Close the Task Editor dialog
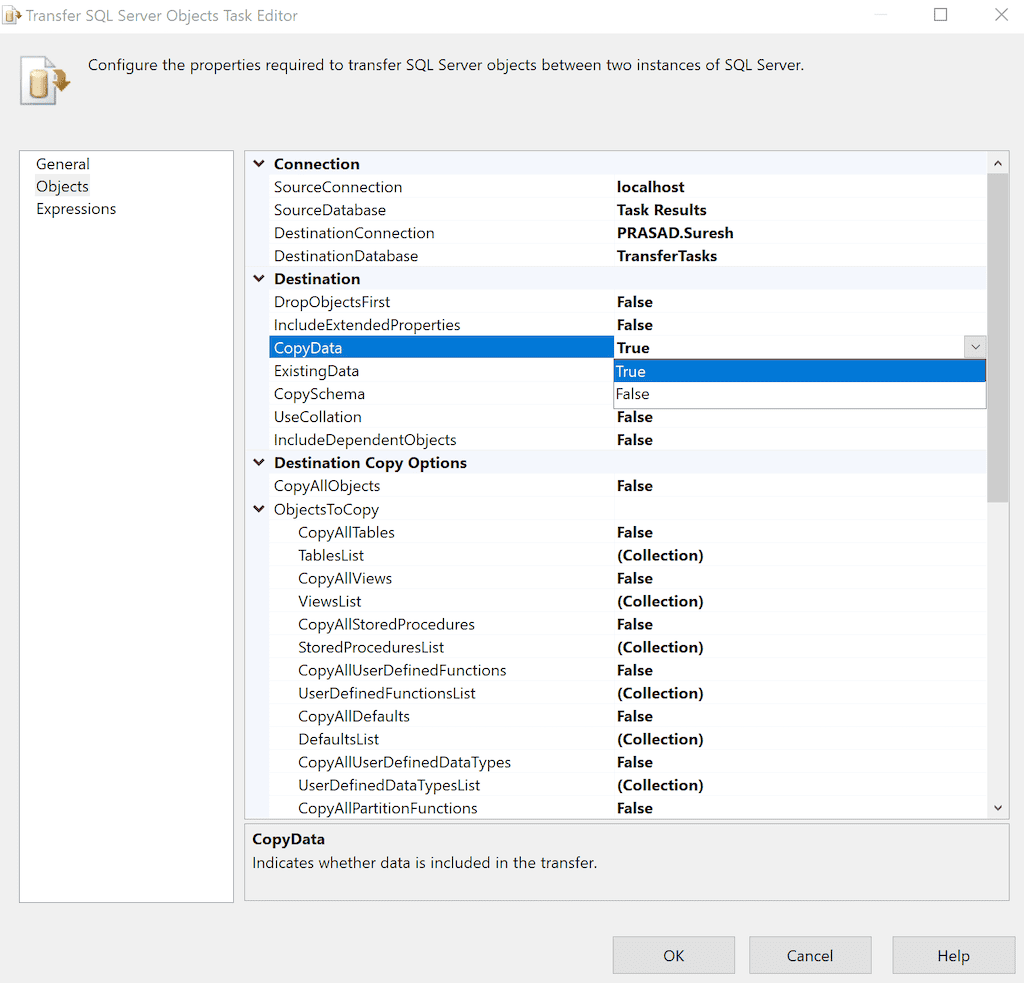1024x983 pixels. click(1001, 15)
